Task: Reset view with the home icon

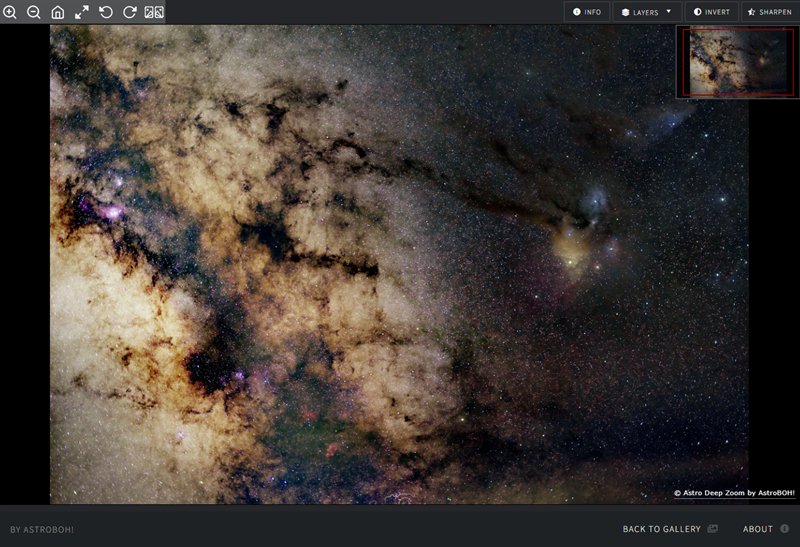Action: point(58,12)
